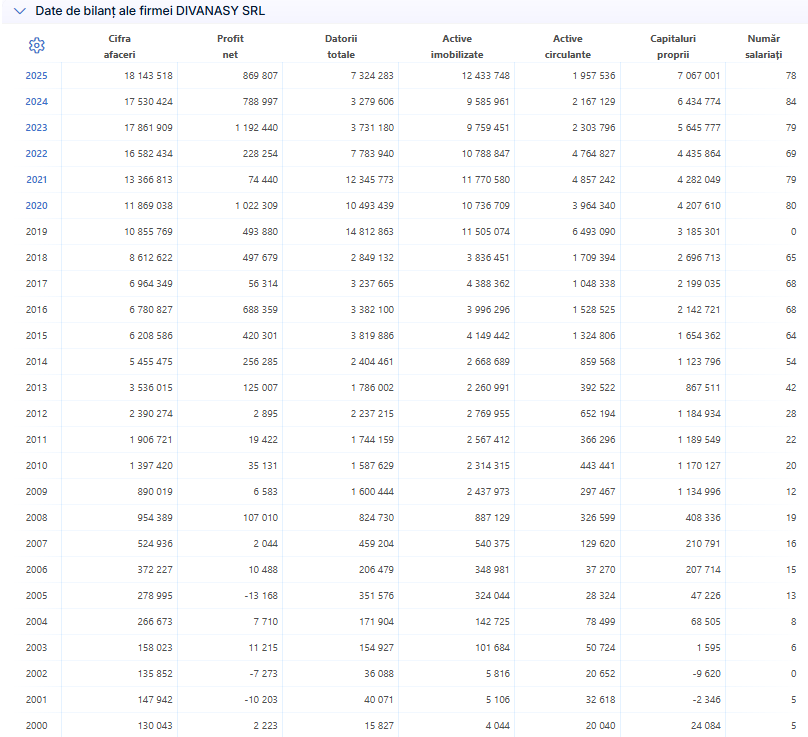808x737 pixels.
Task: Click the Număr salariați column header
Action: click(764, 46)
